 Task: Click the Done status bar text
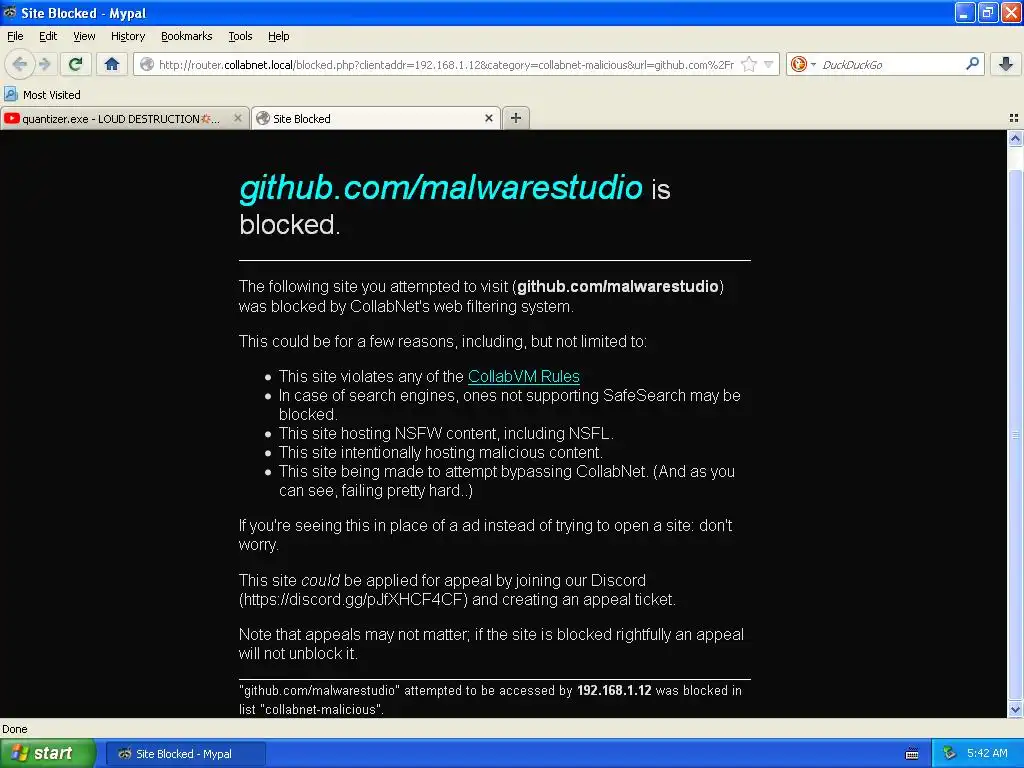coord(15,729)
